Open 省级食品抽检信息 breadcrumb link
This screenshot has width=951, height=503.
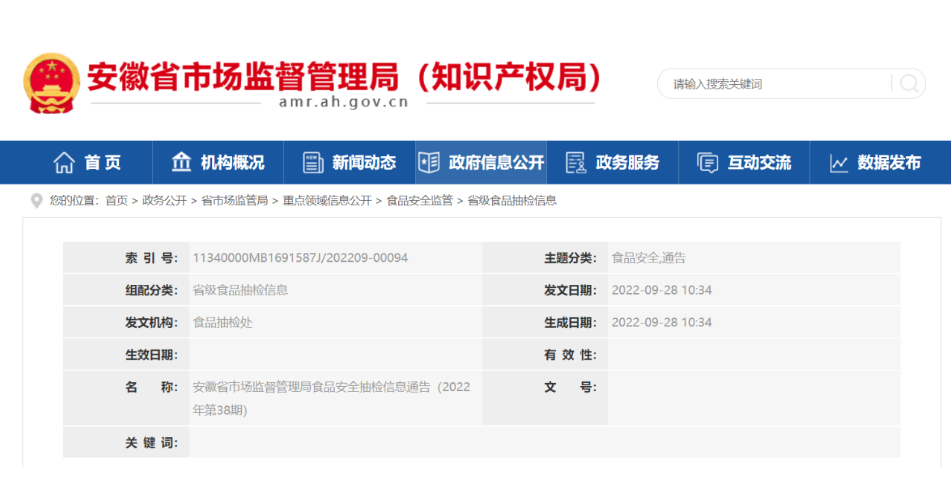click(x=512, y=201)
